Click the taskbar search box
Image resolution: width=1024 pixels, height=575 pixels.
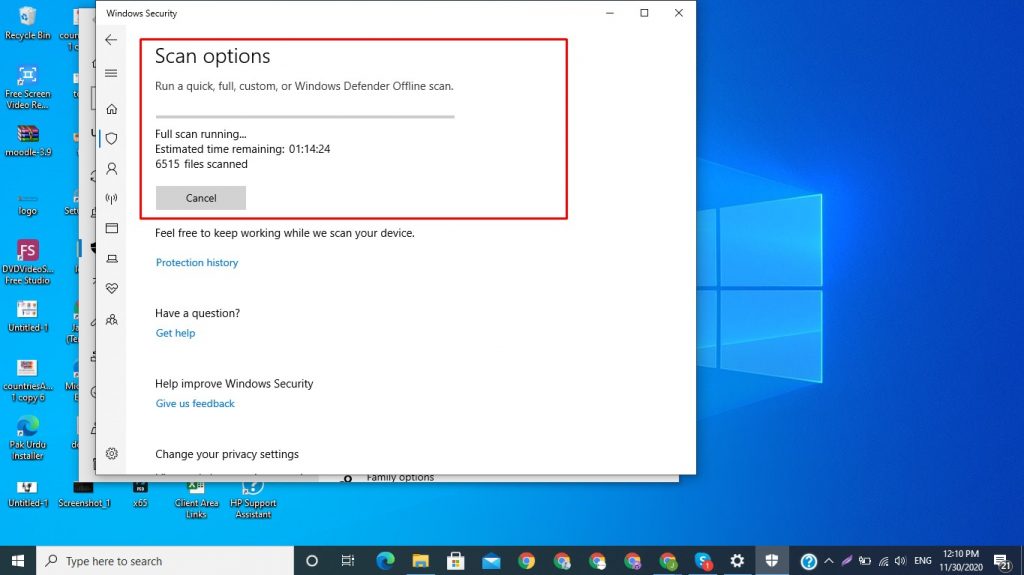[x=165, y=561]
